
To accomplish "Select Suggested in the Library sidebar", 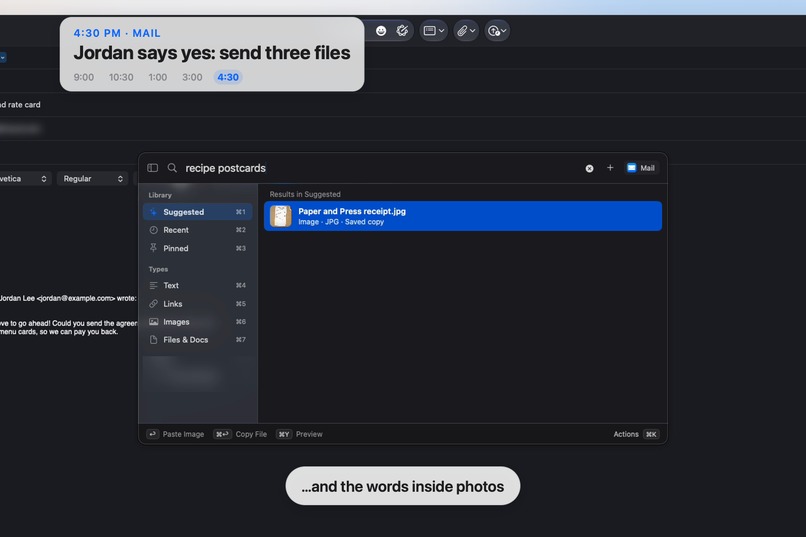I will (x=197, y=212).
